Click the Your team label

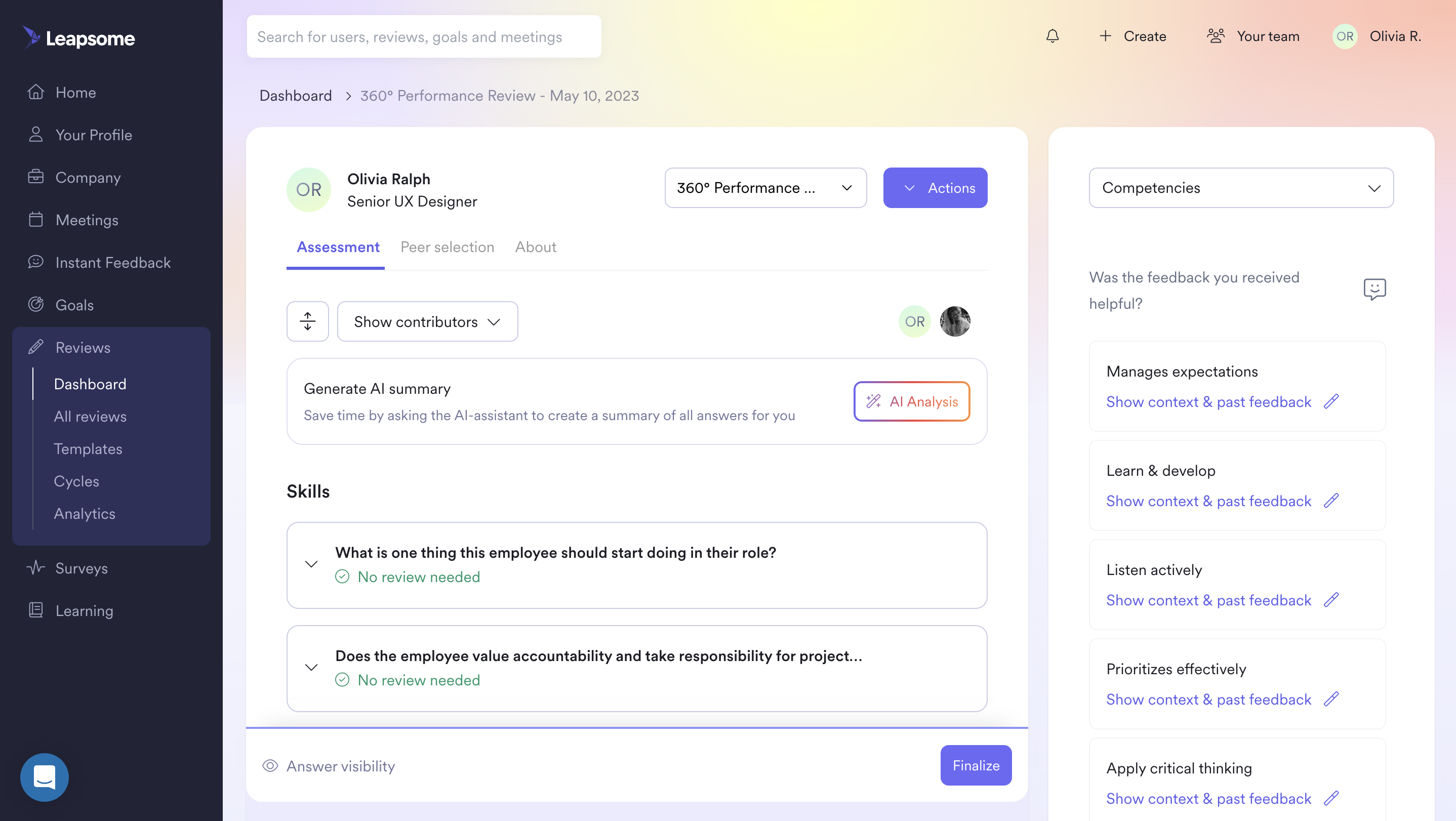pos(1268,36)
